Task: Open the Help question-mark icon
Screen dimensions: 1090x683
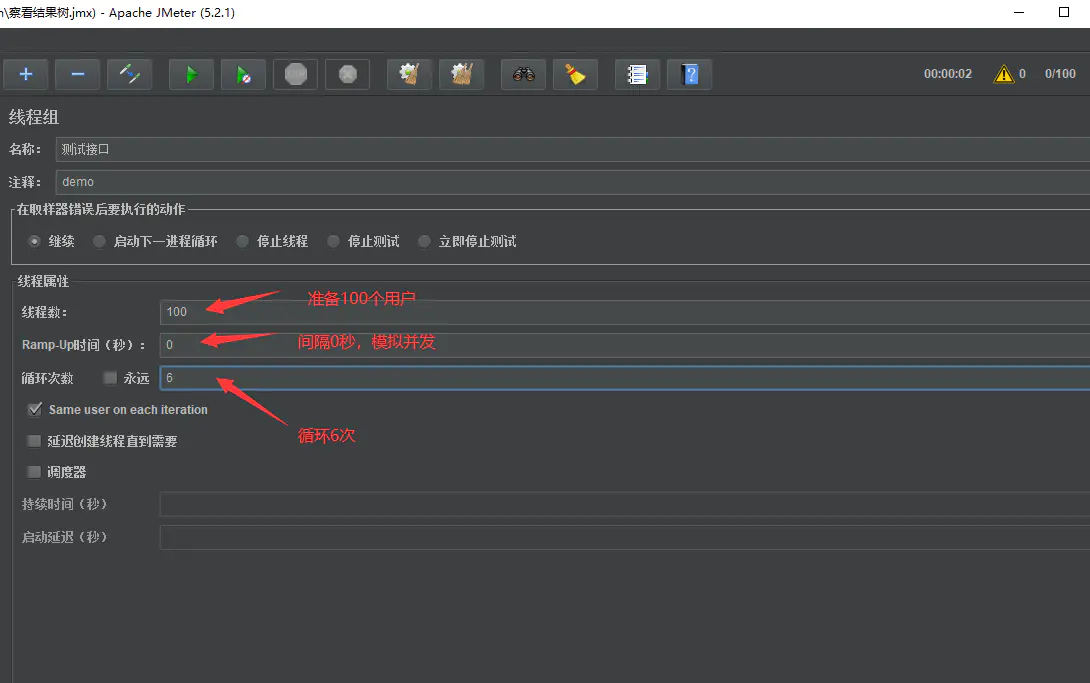Action: tap(690, 74)
